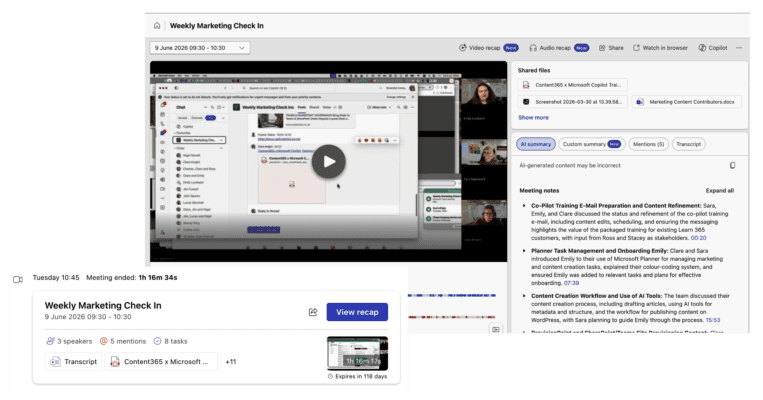Click the Share button in the recap toolbar
Viewport: 763px width, 400px height.
[x=611, y=48]
